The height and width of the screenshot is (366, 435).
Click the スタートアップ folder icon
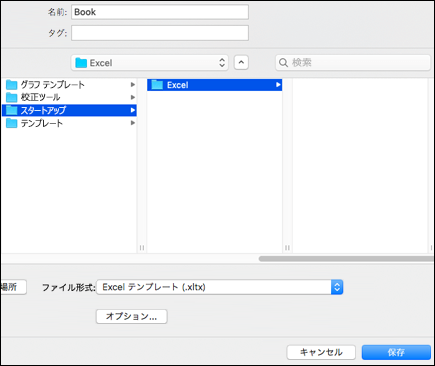(x=11, y=110)
